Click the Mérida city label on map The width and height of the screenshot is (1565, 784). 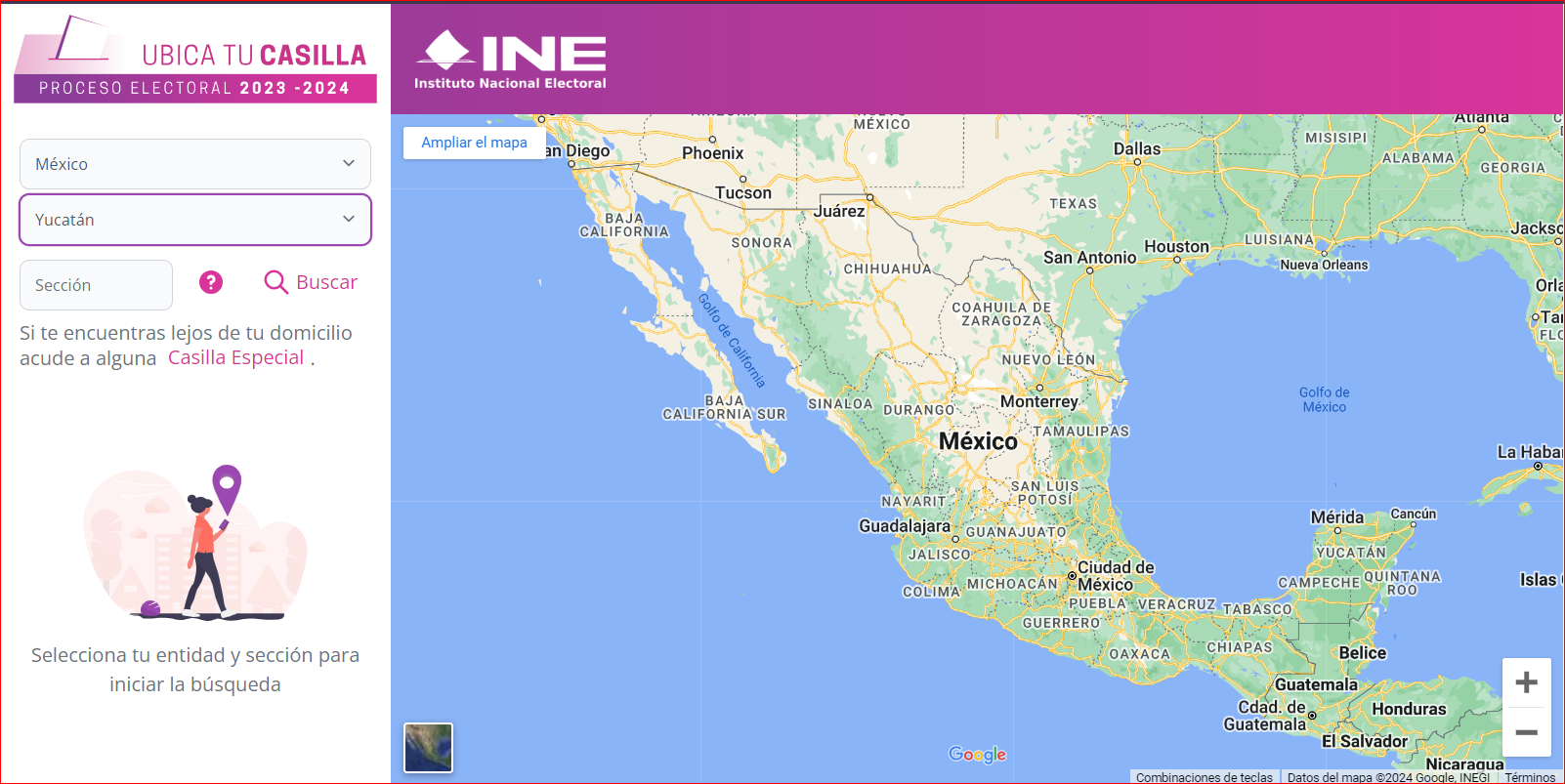coord(1336,516)
